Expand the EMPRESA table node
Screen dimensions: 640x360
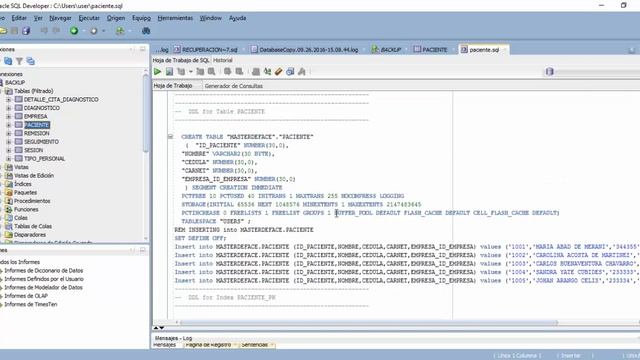pyautogui.click(x=9, y=116)
